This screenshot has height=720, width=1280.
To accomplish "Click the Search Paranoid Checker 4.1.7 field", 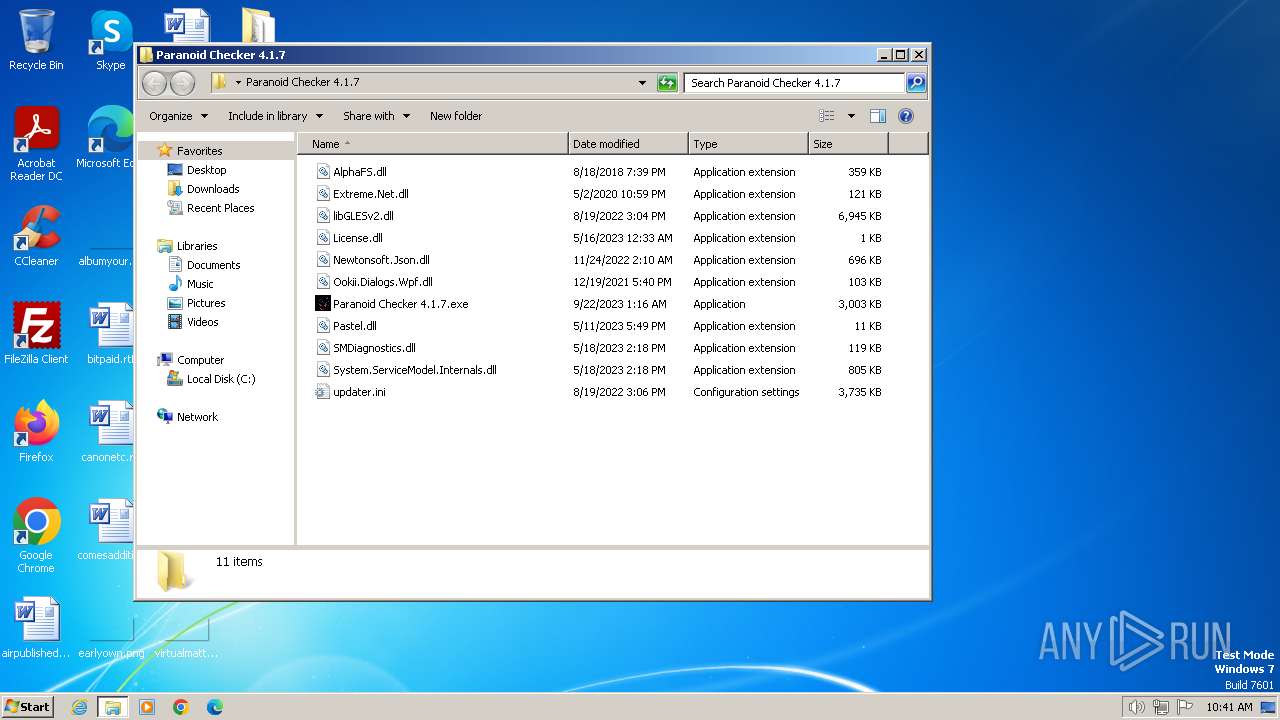I will point(794,83).
